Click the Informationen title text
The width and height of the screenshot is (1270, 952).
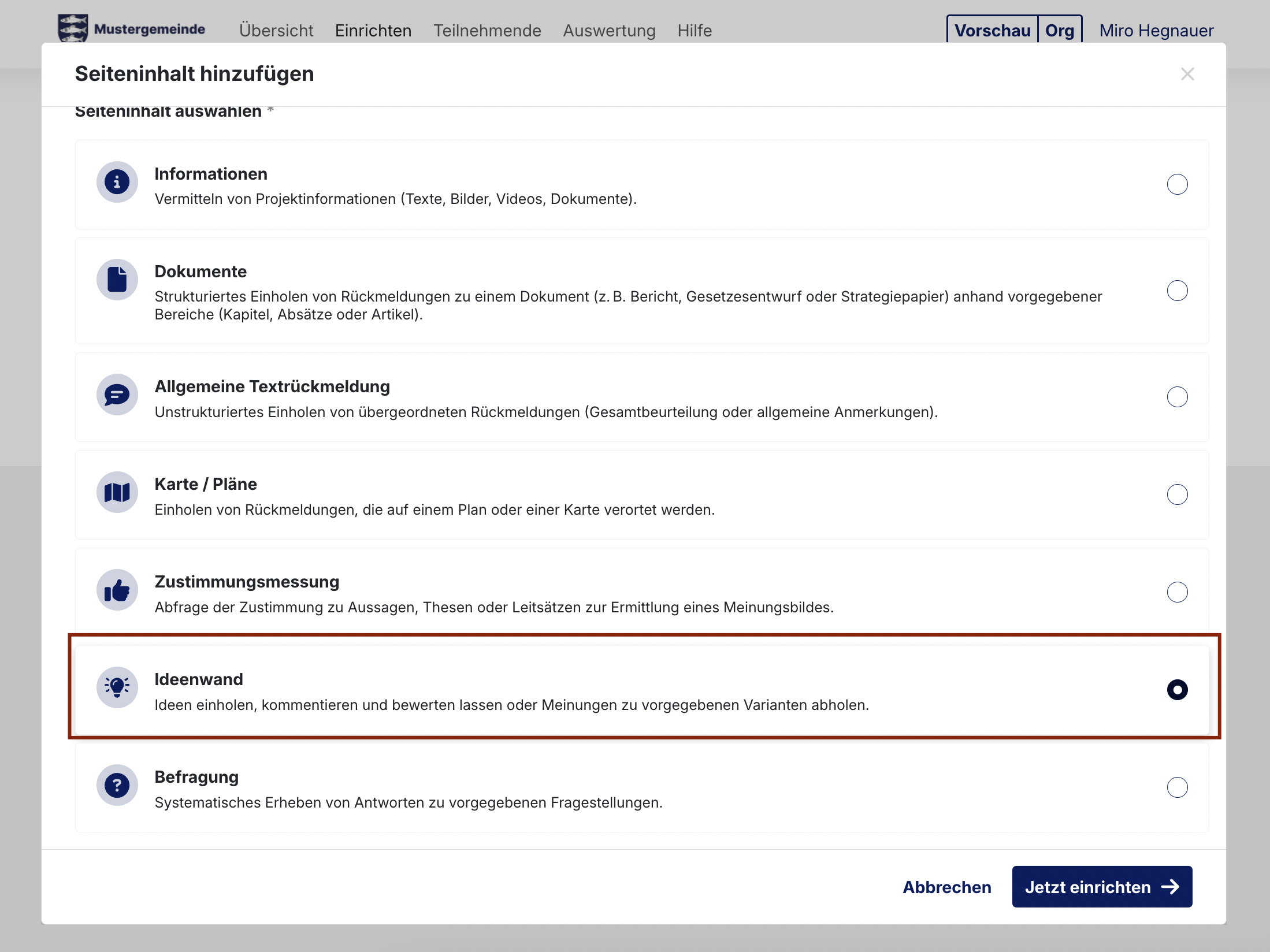(x=211, y=174)
